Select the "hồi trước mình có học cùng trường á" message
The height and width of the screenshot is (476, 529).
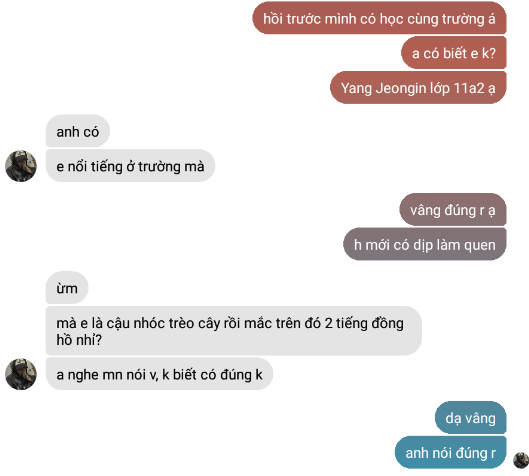[379, 18]
